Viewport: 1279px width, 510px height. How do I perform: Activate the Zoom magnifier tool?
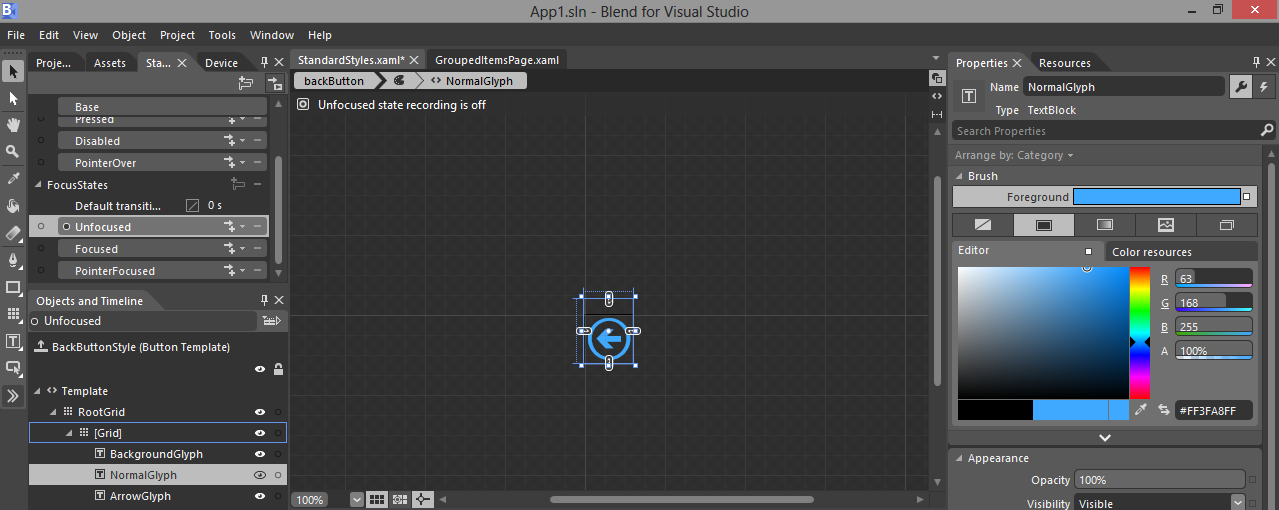[x=13, y=152]
